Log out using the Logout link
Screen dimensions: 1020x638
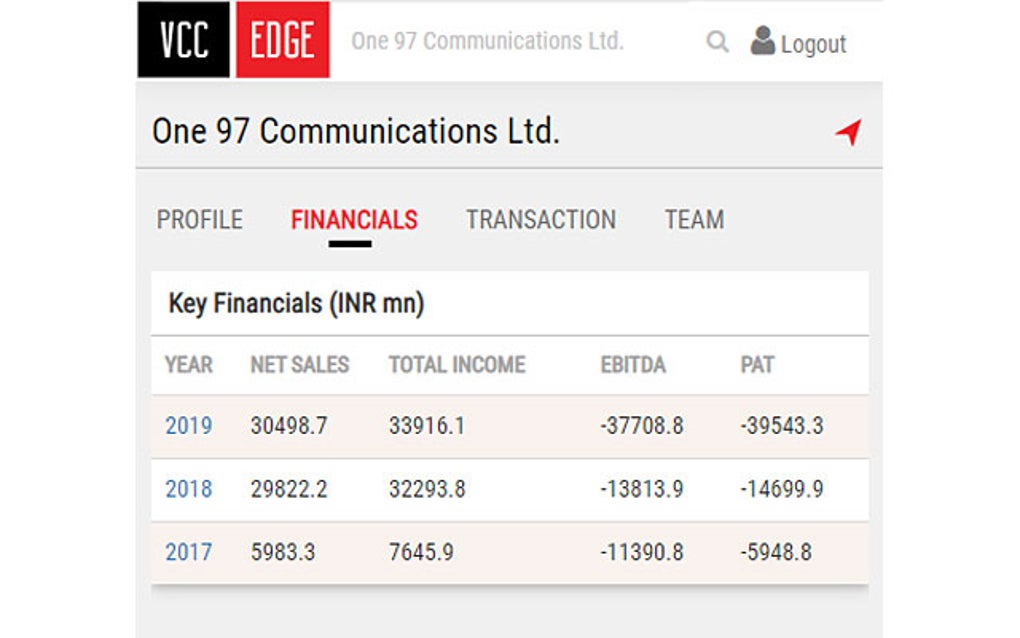click(813, 44)
